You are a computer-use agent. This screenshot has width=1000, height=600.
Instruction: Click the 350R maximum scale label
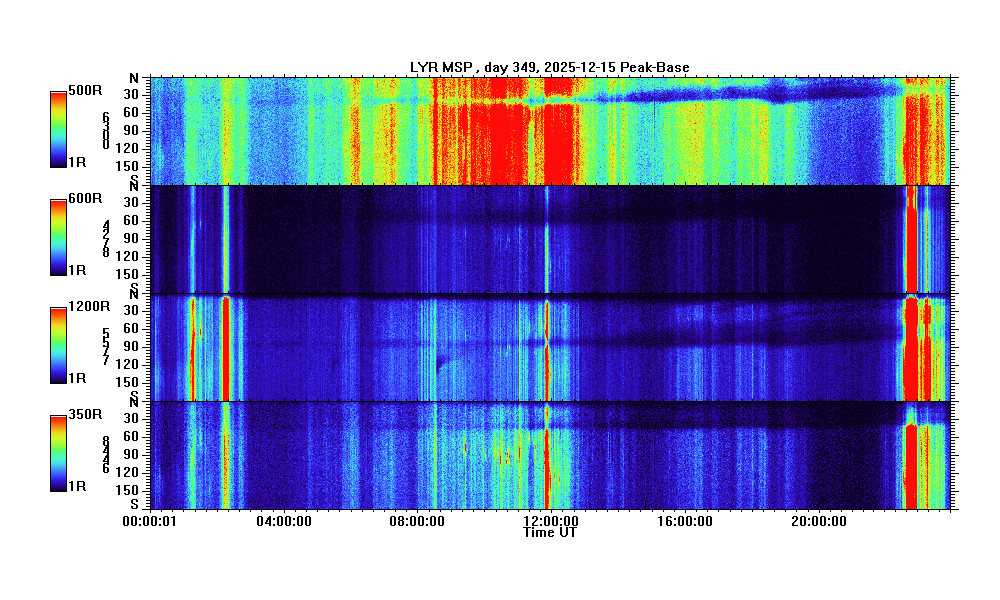[84, 415]
